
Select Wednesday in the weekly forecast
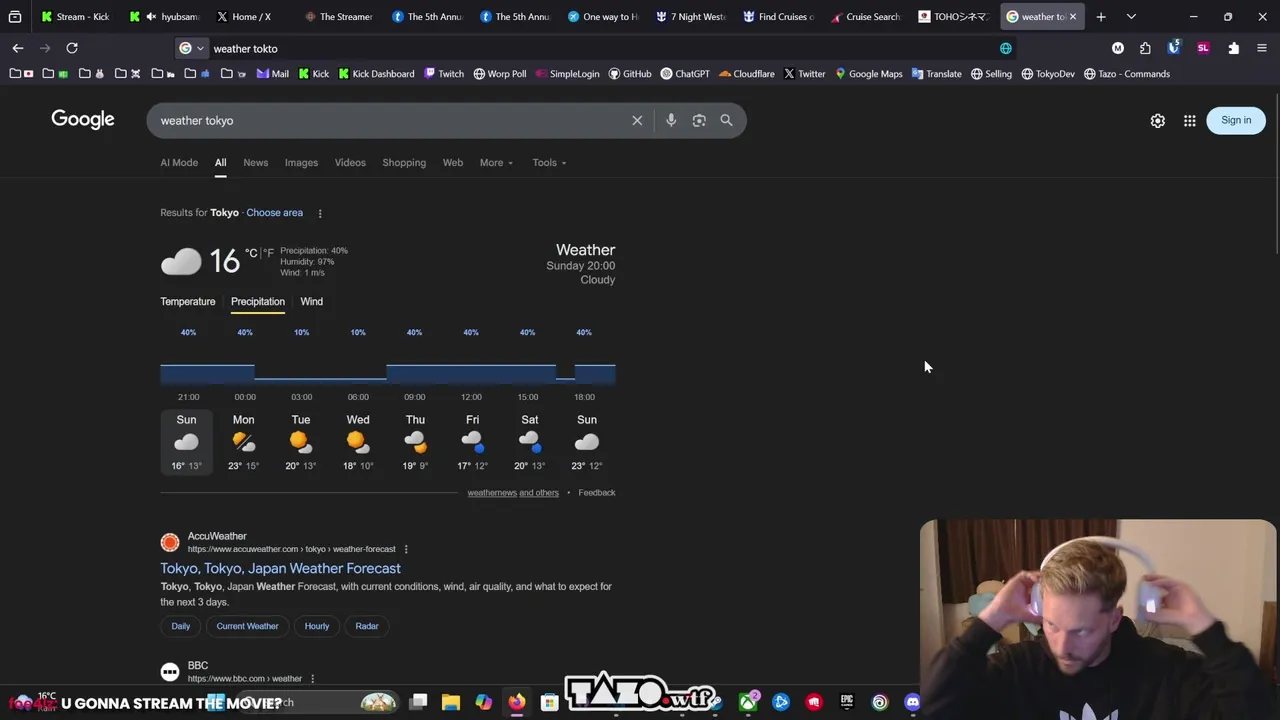coord(358,441)
